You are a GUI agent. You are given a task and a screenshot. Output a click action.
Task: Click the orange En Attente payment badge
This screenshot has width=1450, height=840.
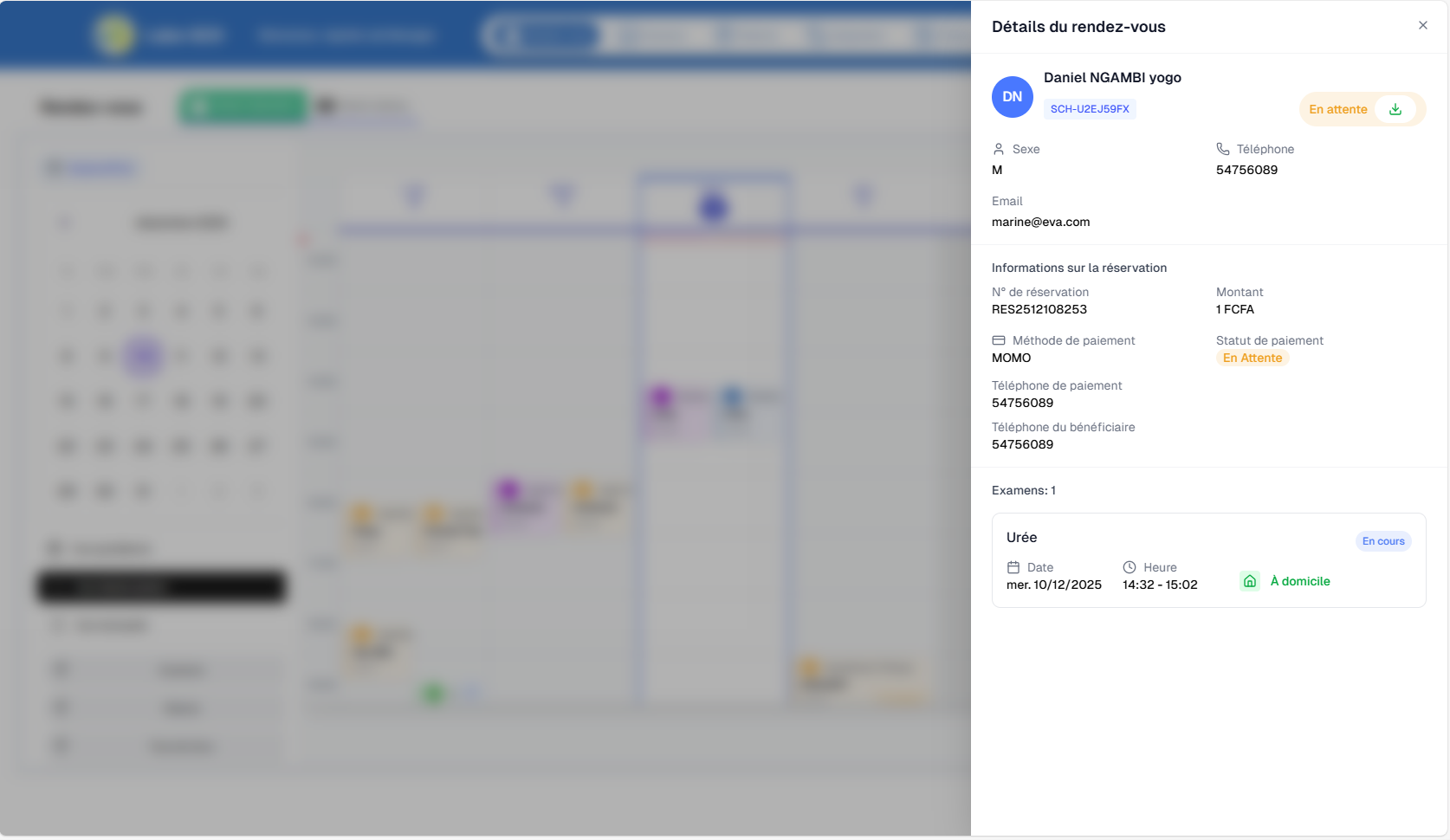point(1253,358)
